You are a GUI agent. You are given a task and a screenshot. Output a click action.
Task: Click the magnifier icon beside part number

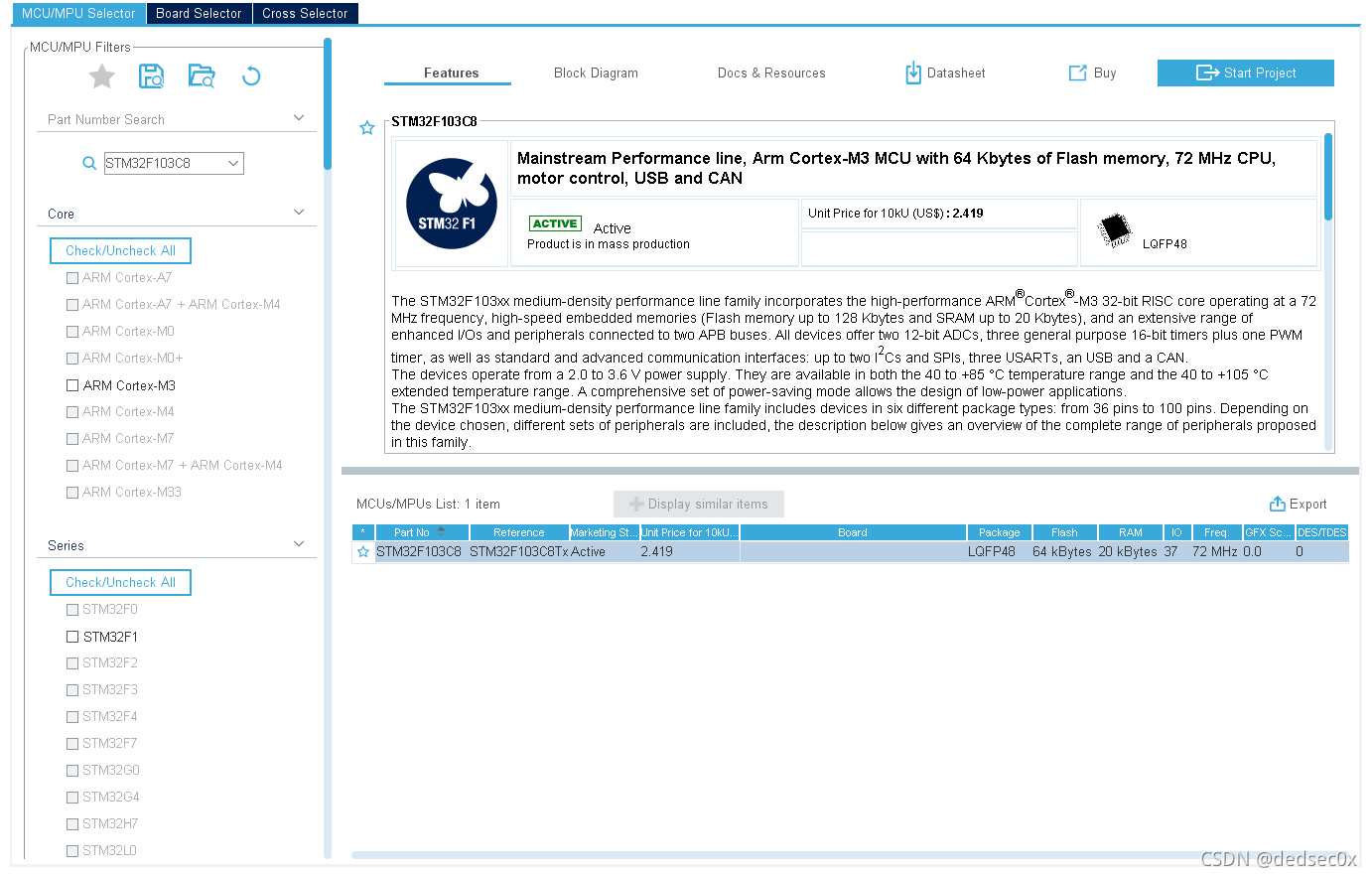tap(89, 163)
